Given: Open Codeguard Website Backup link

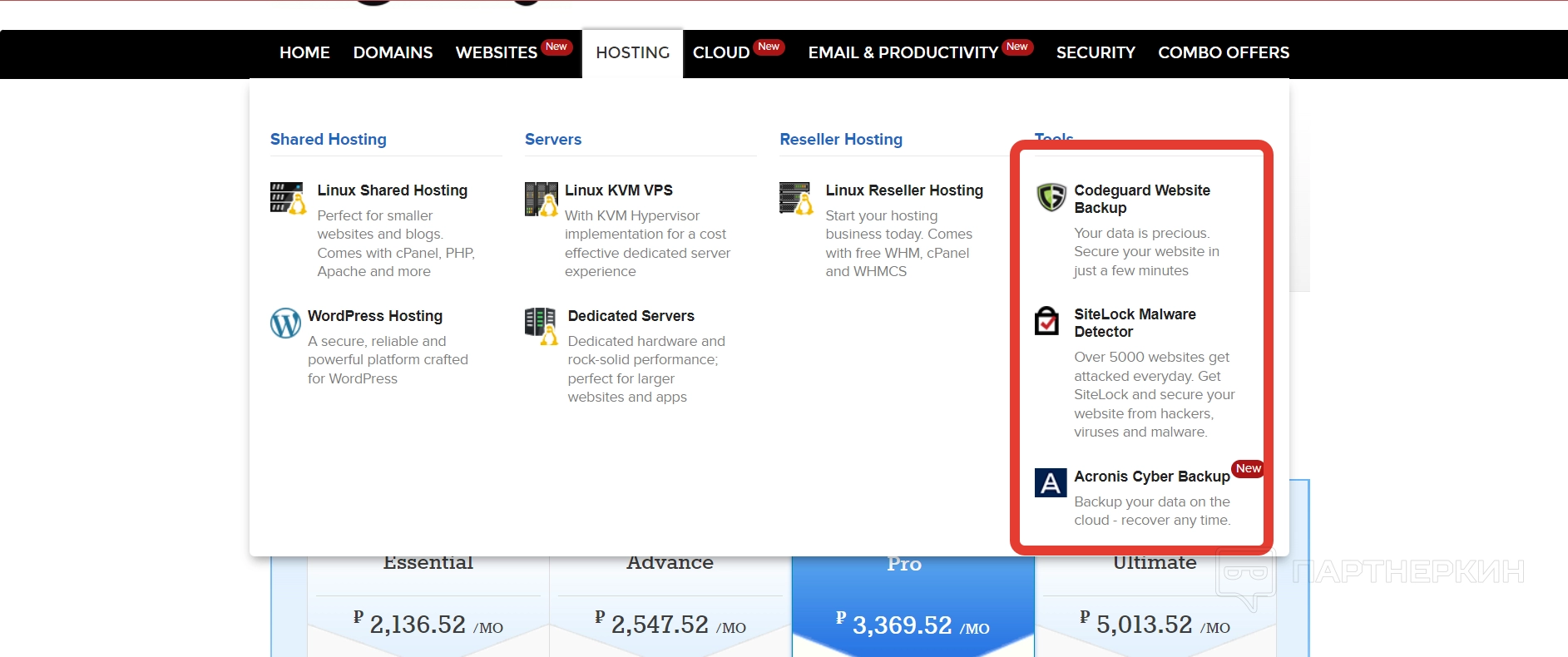Looking at the screenshot, I should [1142, 199].
